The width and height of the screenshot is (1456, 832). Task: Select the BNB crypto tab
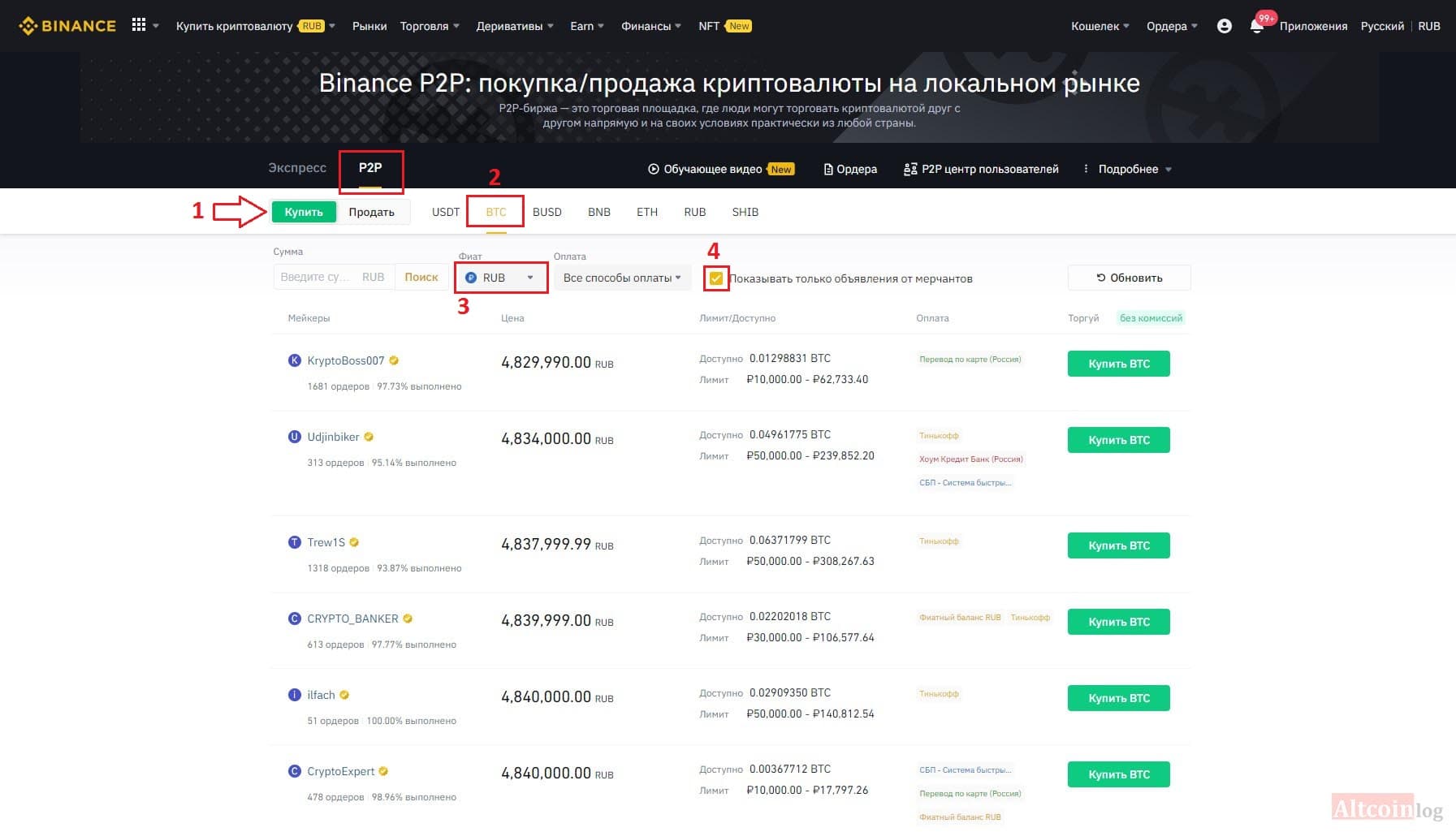599,212
